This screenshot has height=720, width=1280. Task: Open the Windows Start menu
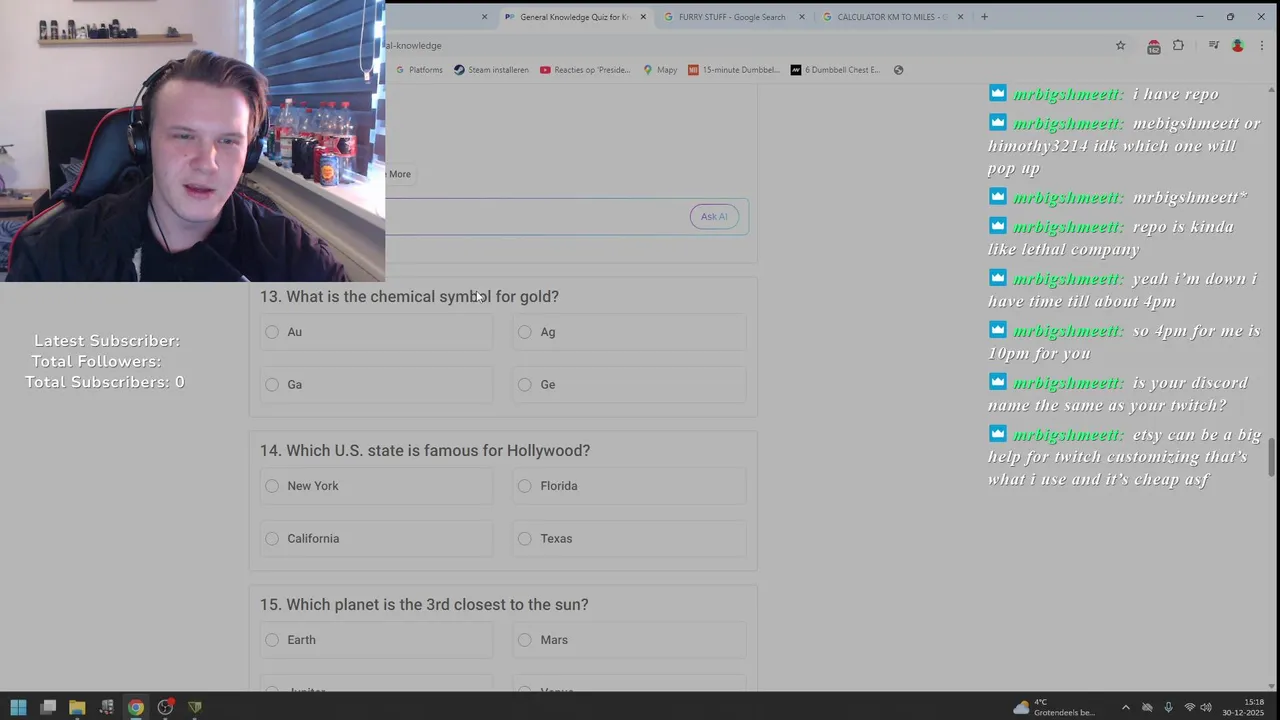[x=18, y=707]
